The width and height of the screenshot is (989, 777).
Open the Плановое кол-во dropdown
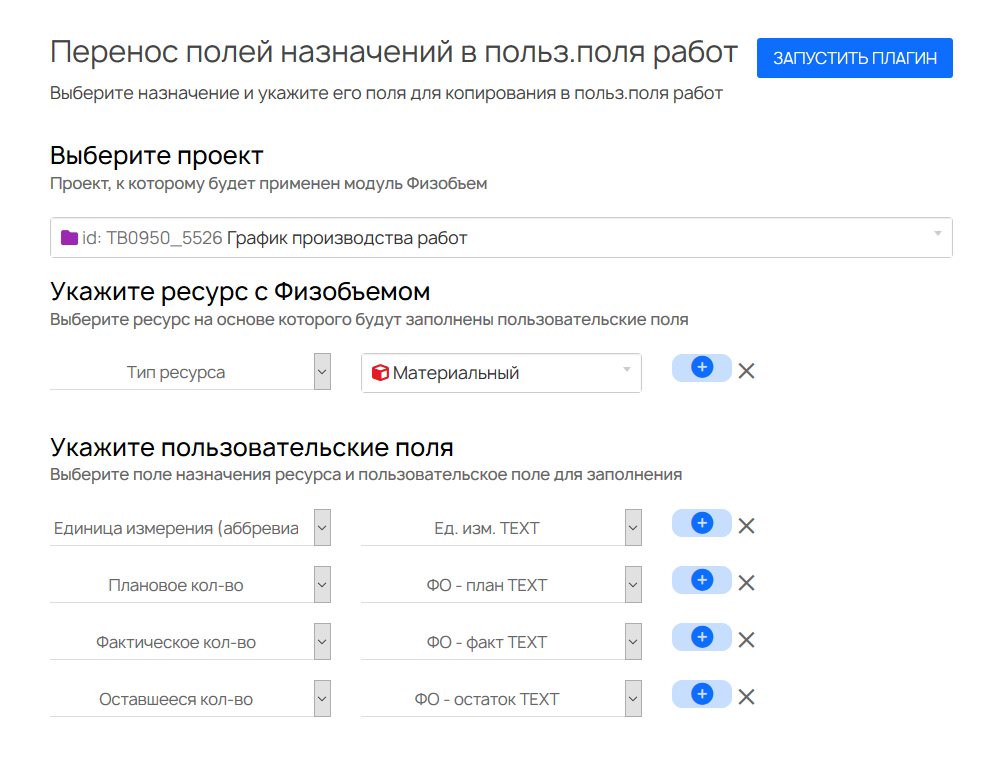click(x=190, y=585)
